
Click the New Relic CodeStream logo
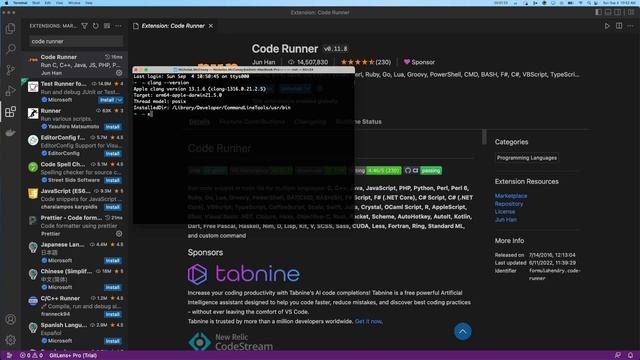point(230,342)
